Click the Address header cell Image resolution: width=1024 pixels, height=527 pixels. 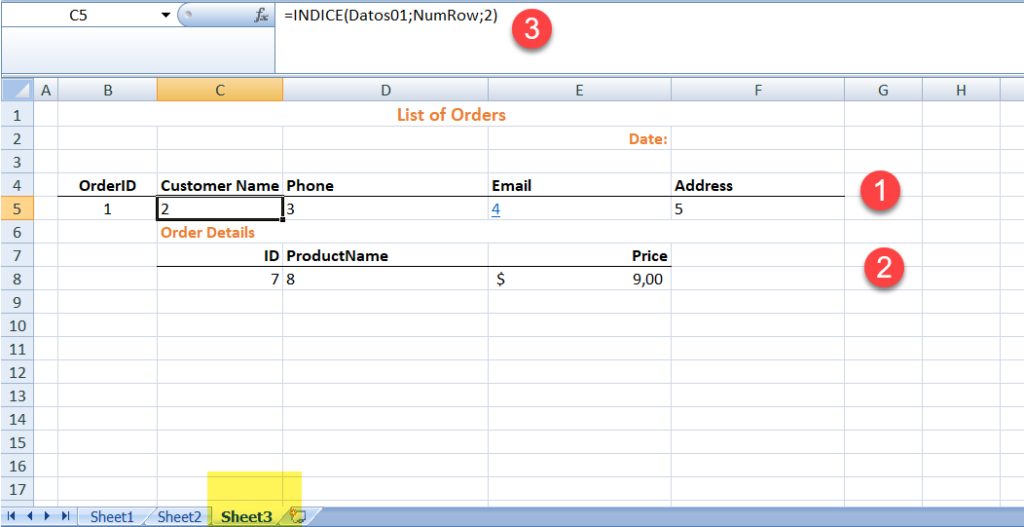coord(758,185)
